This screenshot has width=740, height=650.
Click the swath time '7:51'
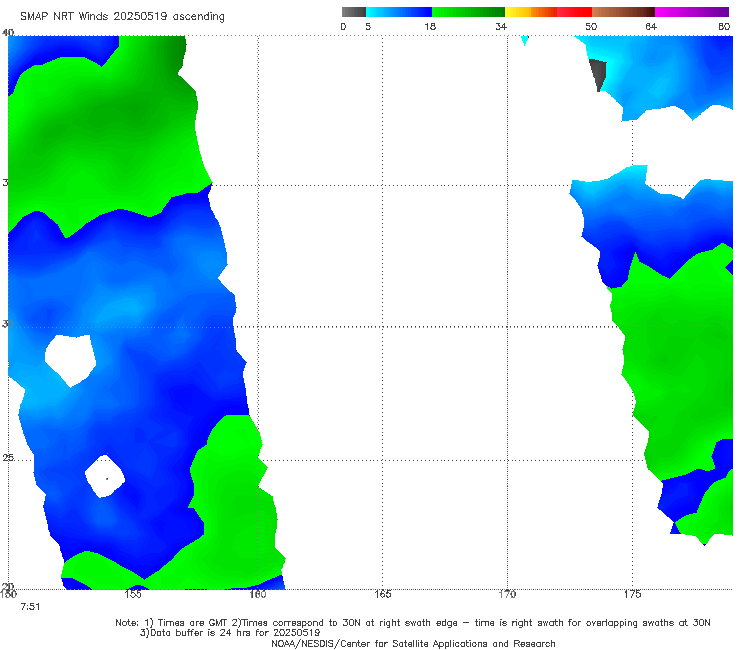coord(30,607)
